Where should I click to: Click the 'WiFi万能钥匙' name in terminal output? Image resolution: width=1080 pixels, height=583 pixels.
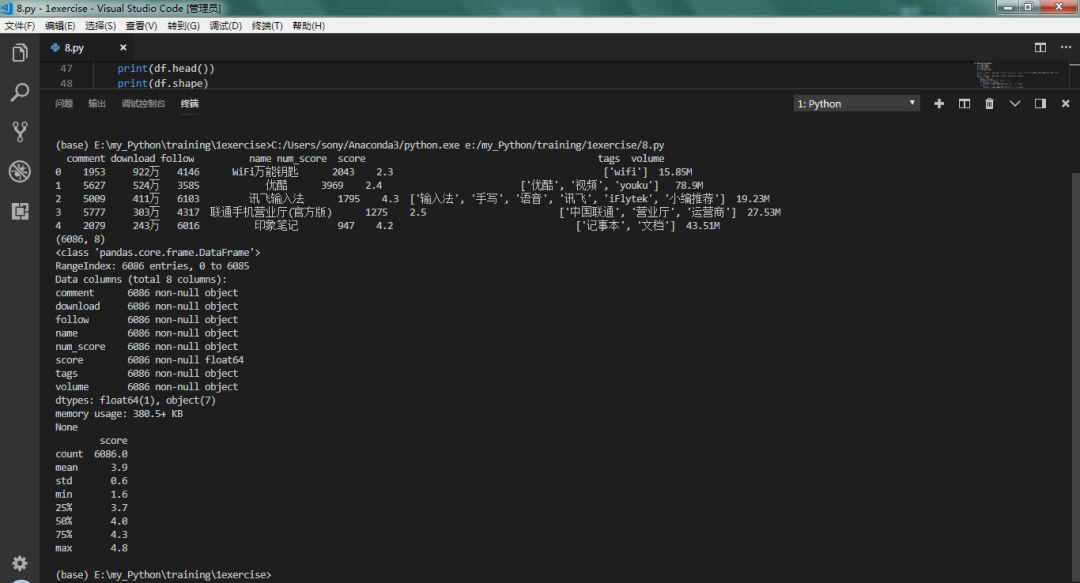coord(265,172)
